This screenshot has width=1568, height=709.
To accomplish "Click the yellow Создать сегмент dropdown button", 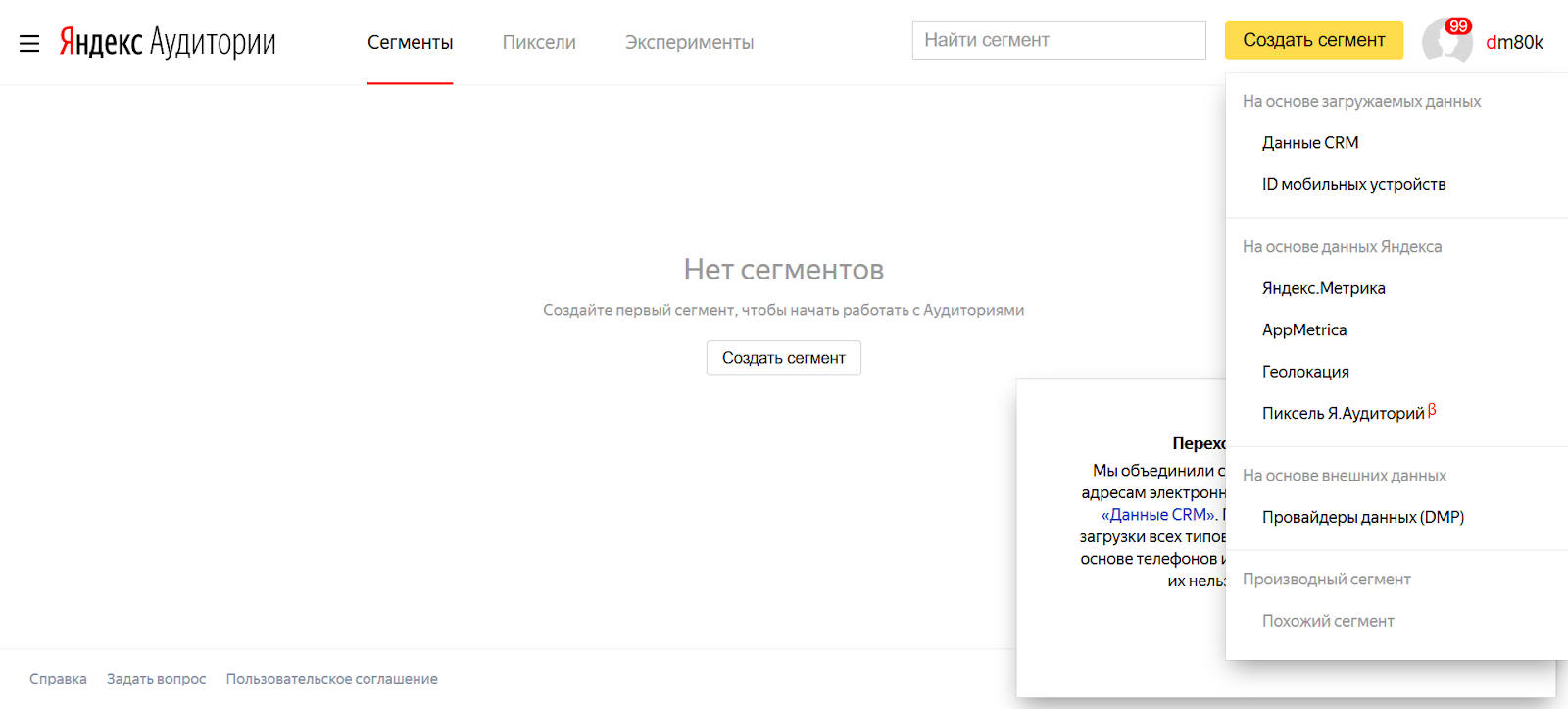I will pos(1313,40).
